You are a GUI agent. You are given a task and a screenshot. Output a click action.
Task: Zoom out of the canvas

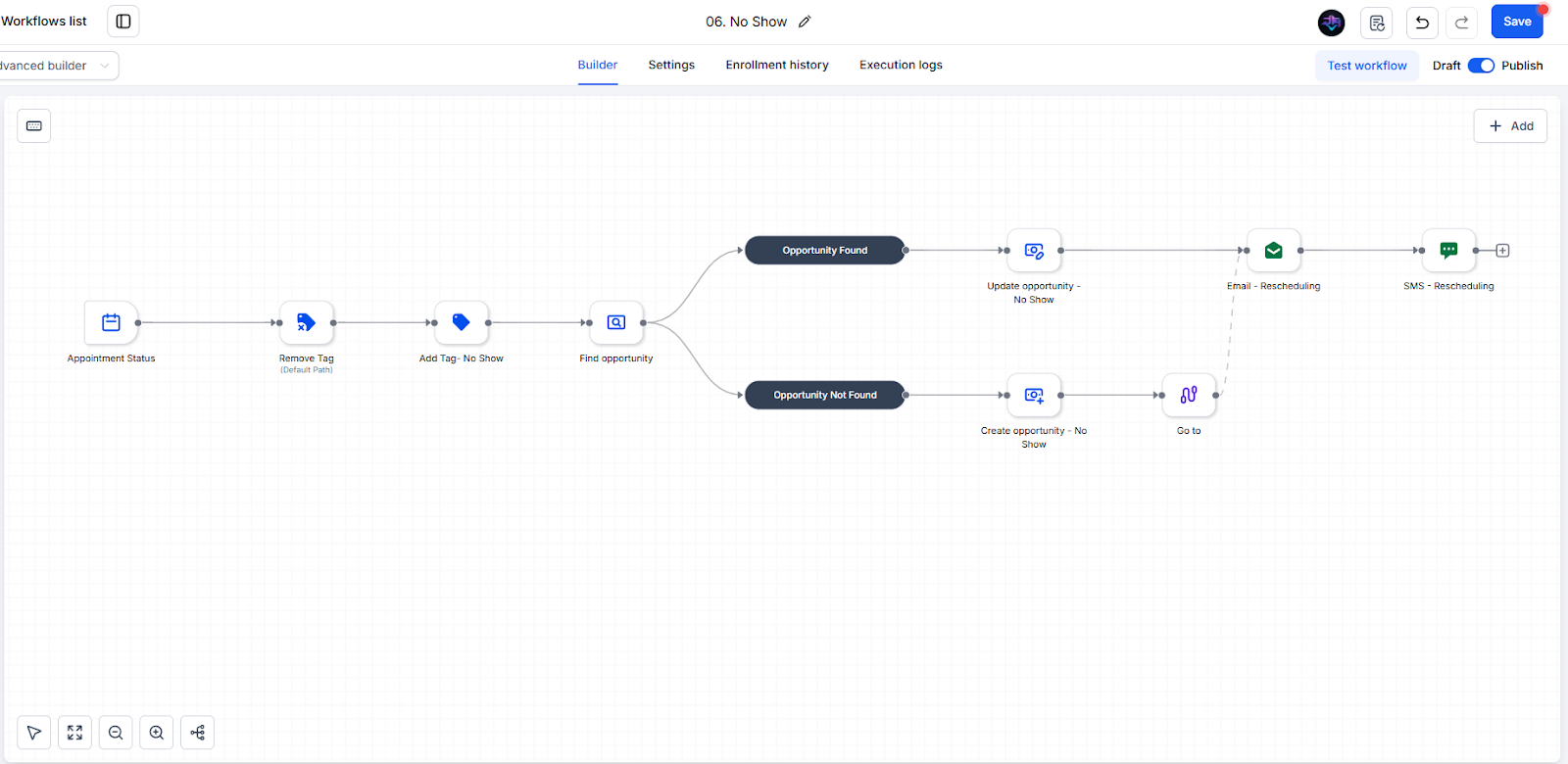click(116, 733)
